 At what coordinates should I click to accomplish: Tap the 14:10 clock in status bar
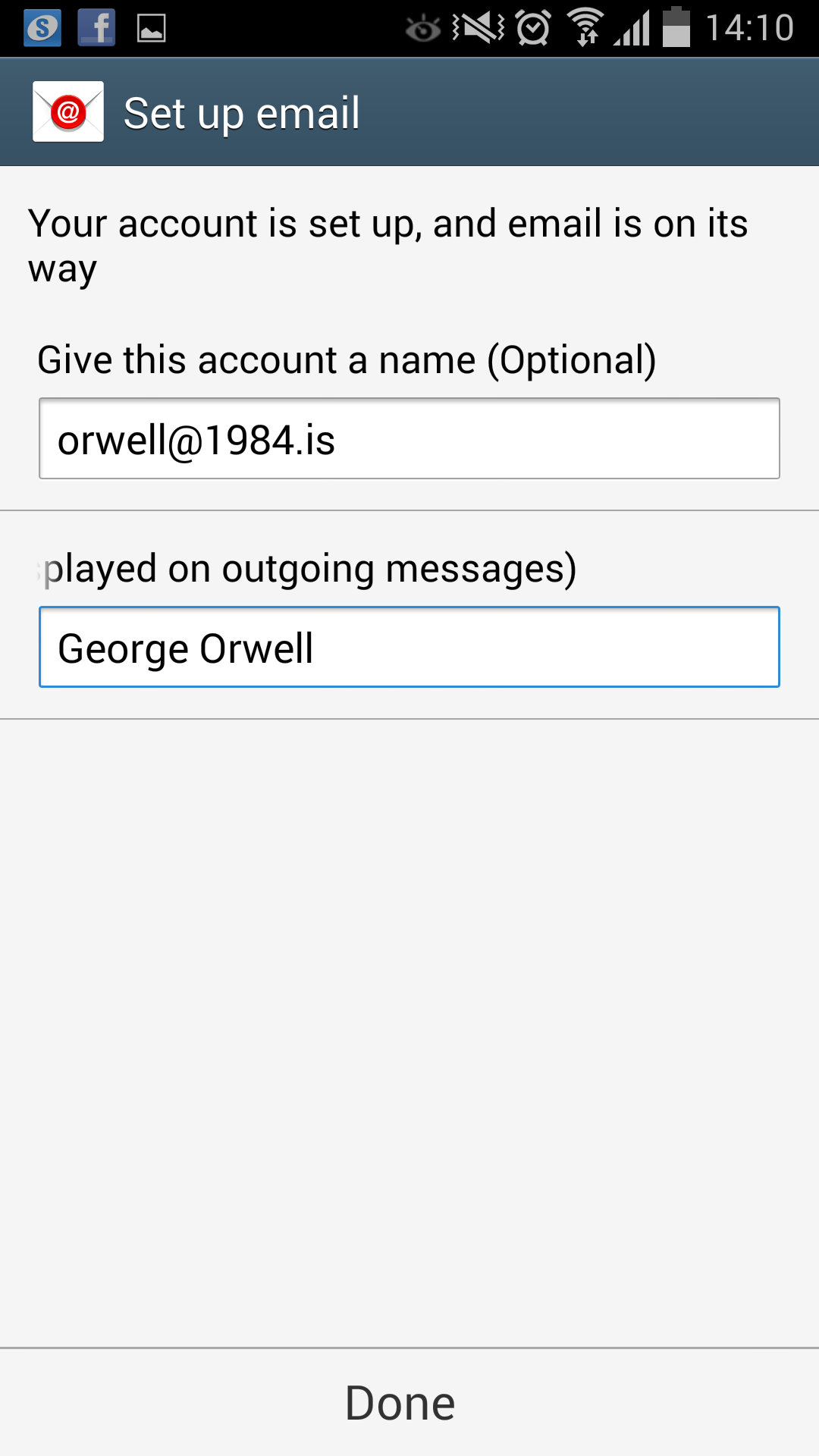[x=749, y=28]
